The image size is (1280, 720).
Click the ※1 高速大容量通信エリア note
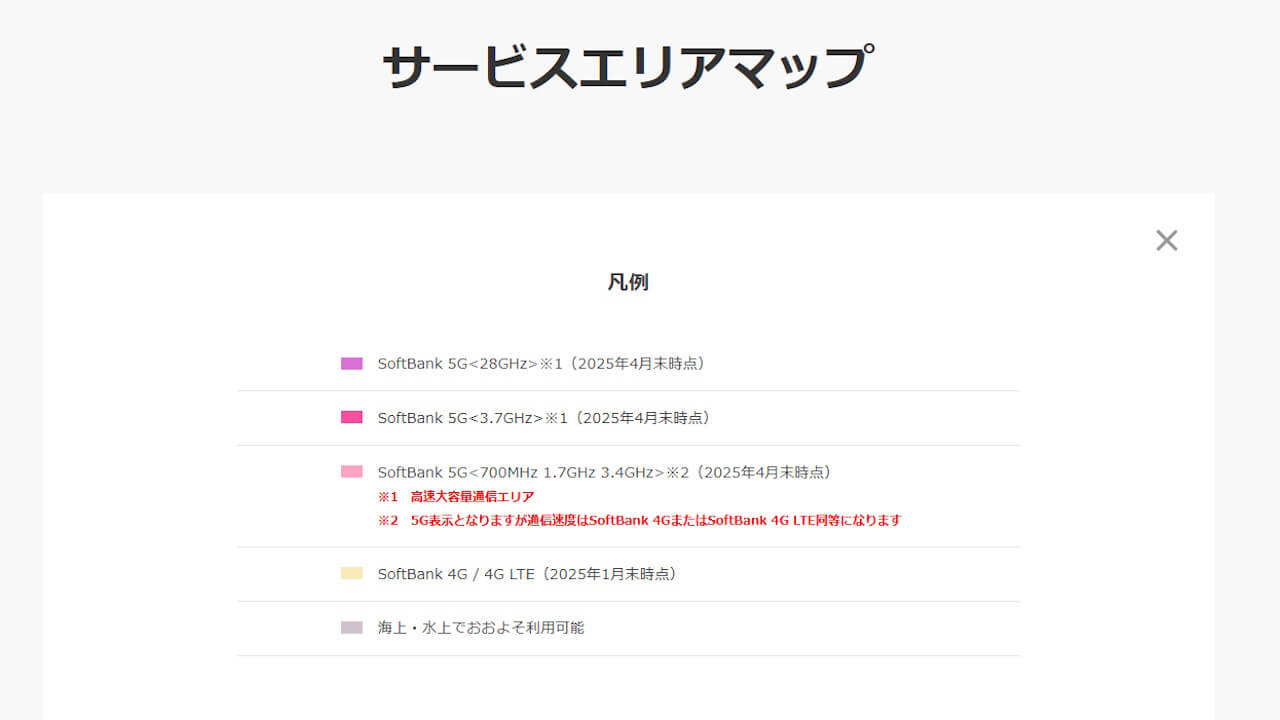point(456,497)
